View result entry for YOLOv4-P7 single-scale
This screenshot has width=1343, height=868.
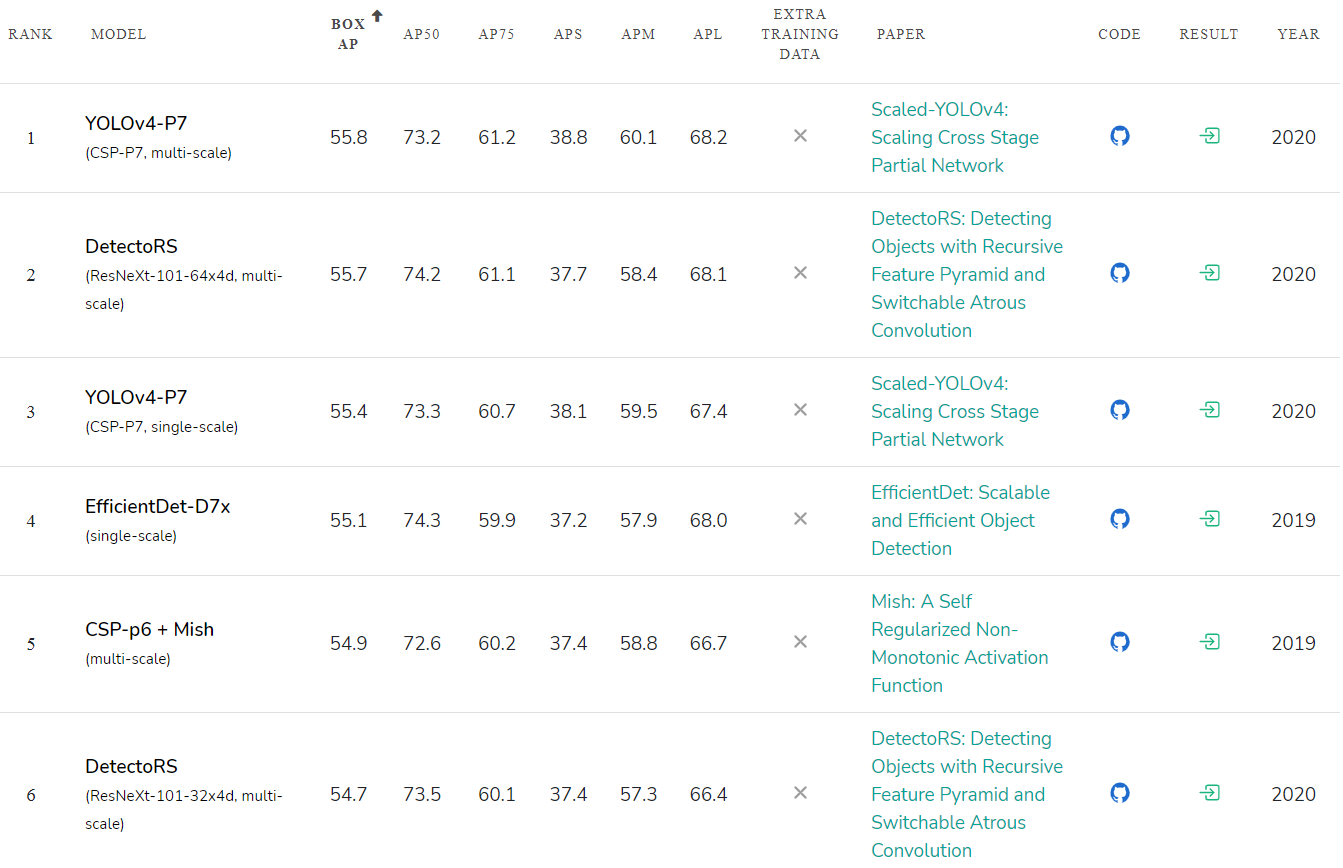click(1209, 410)
